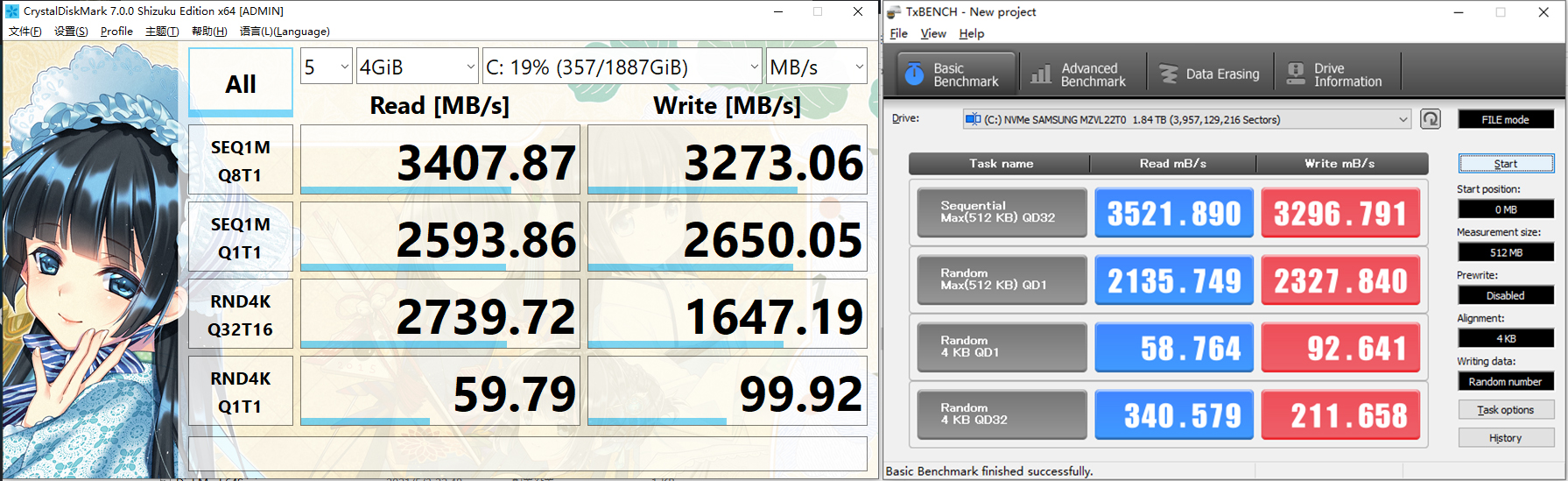Click the Basic Benchmark stopwatch icon
The image size is (1568, 481).
[914, 74]
